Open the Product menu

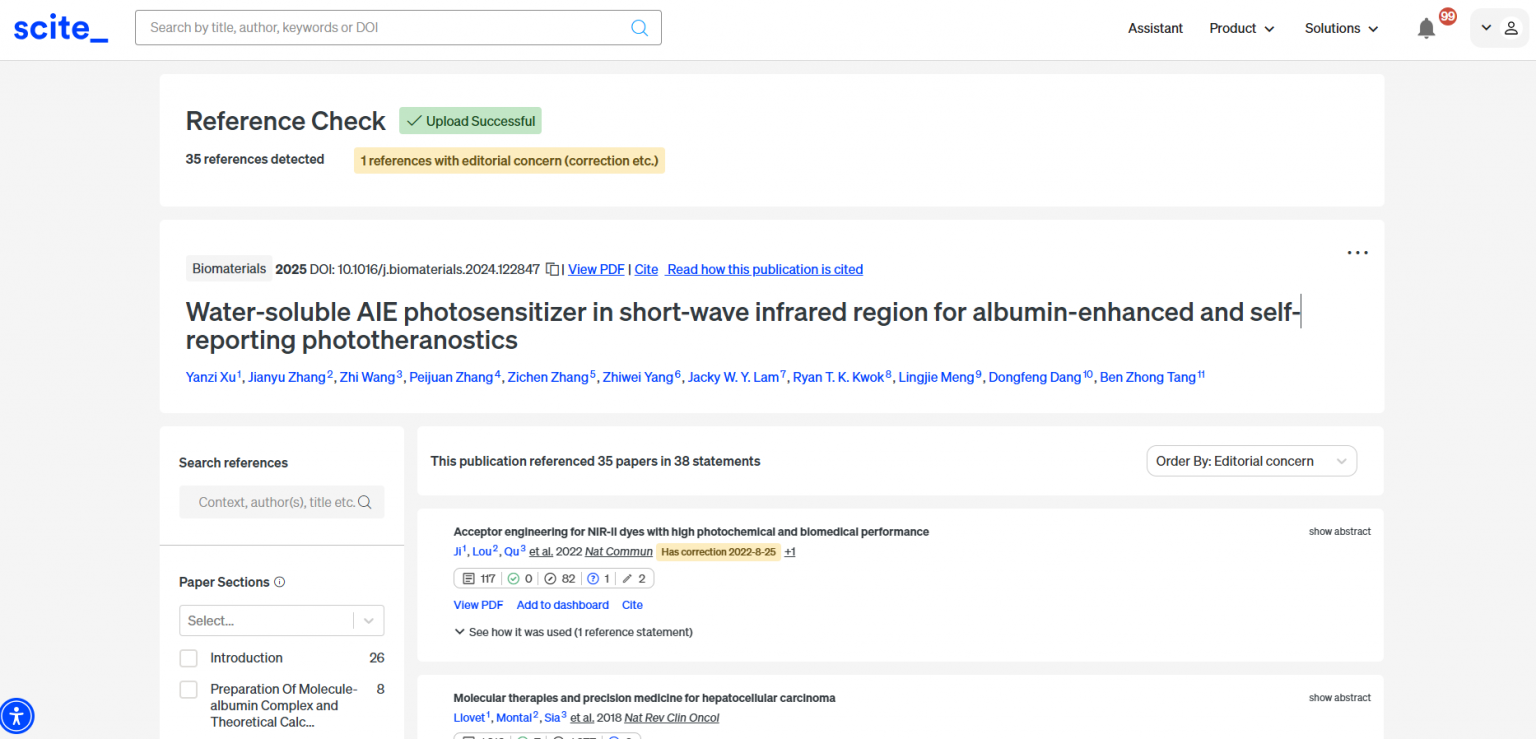[x=1241, y=28]
